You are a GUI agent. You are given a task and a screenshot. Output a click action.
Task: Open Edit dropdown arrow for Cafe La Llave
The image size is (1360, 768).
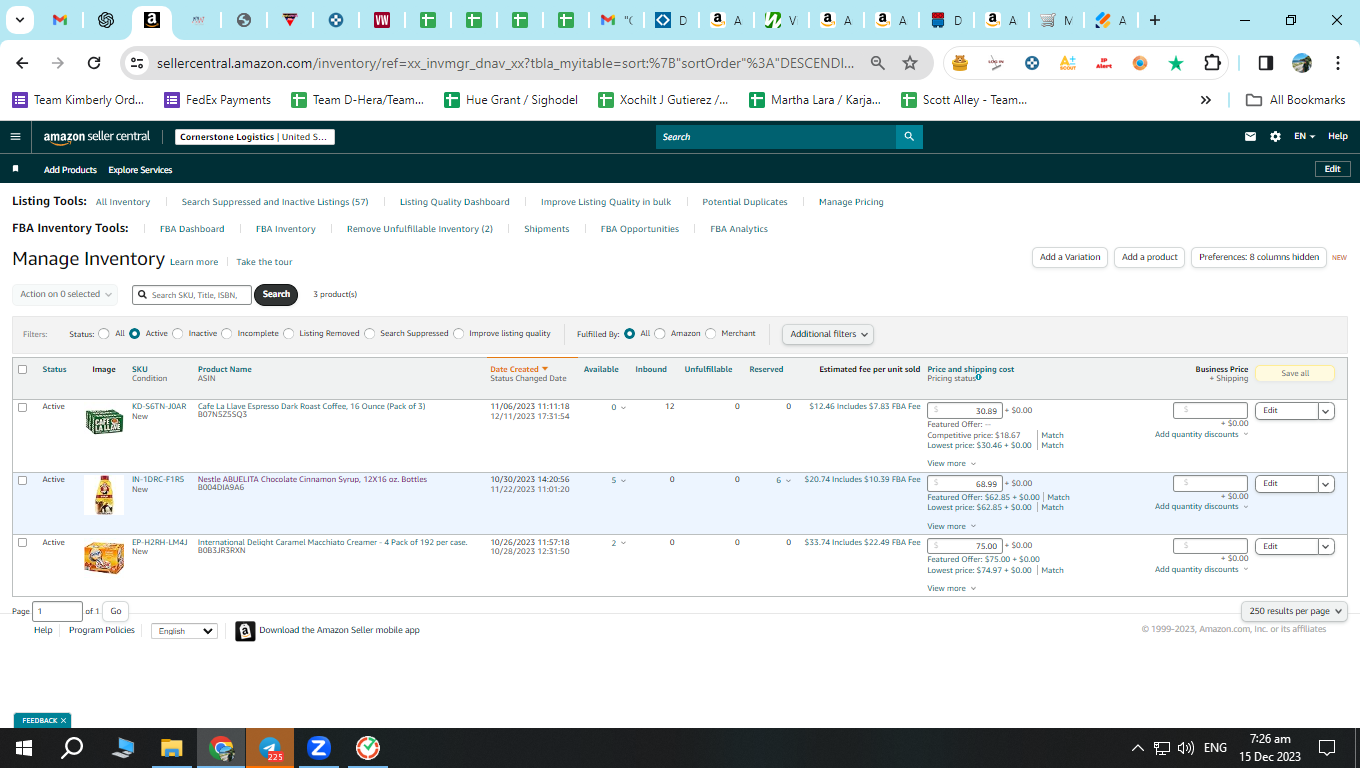[1326, 411]
